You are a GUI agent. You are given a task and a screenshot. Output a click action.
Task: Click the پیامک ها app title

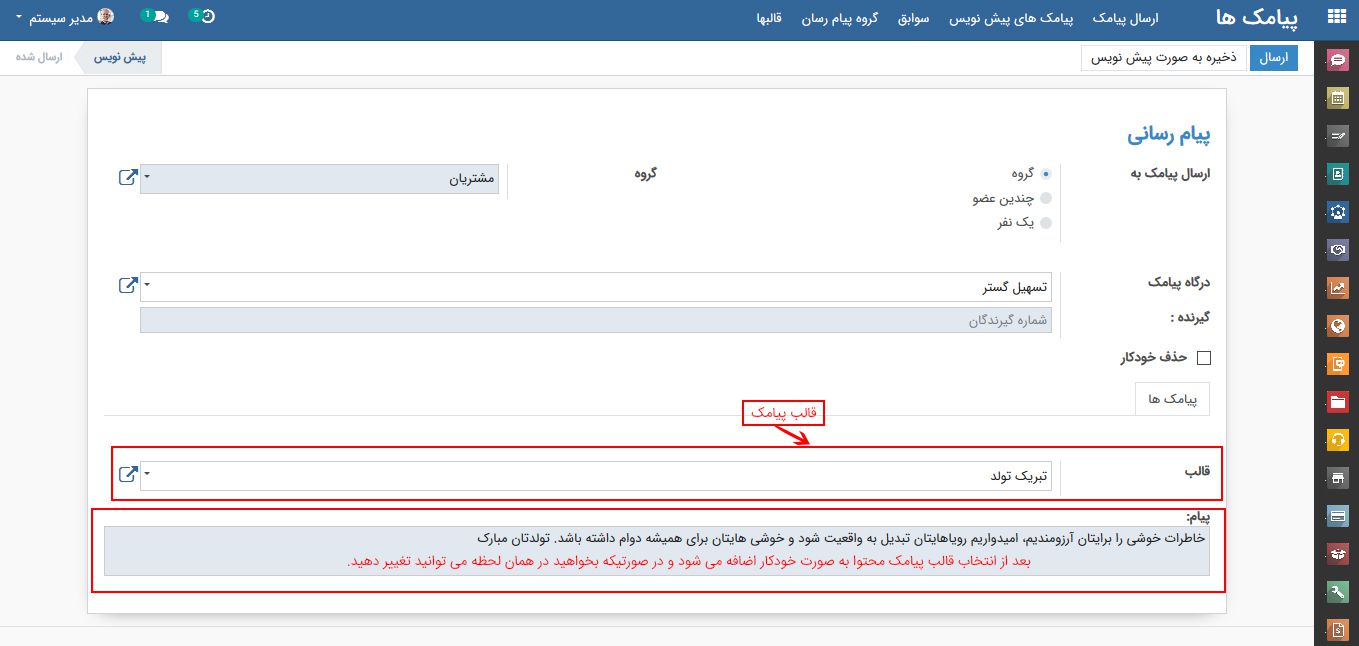tap(1258, 18)
